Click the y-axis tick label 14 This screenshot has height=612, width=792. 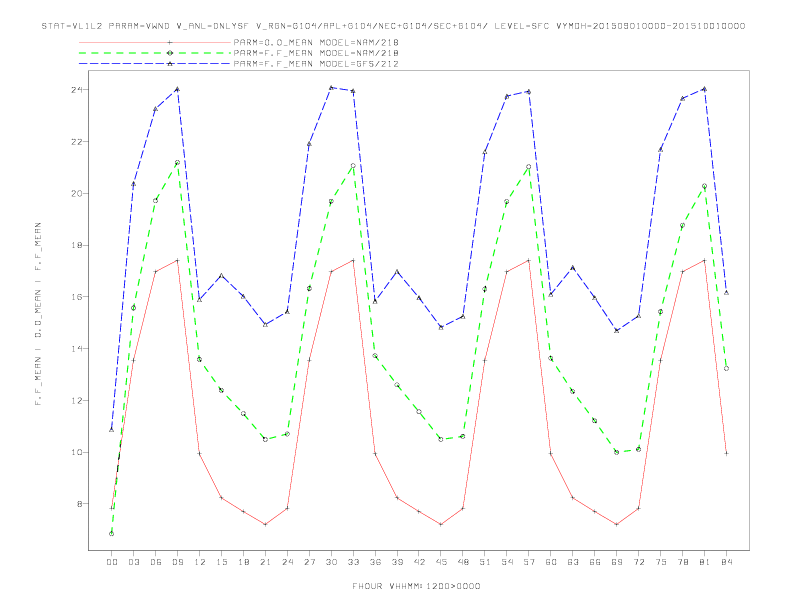(77, 349)
